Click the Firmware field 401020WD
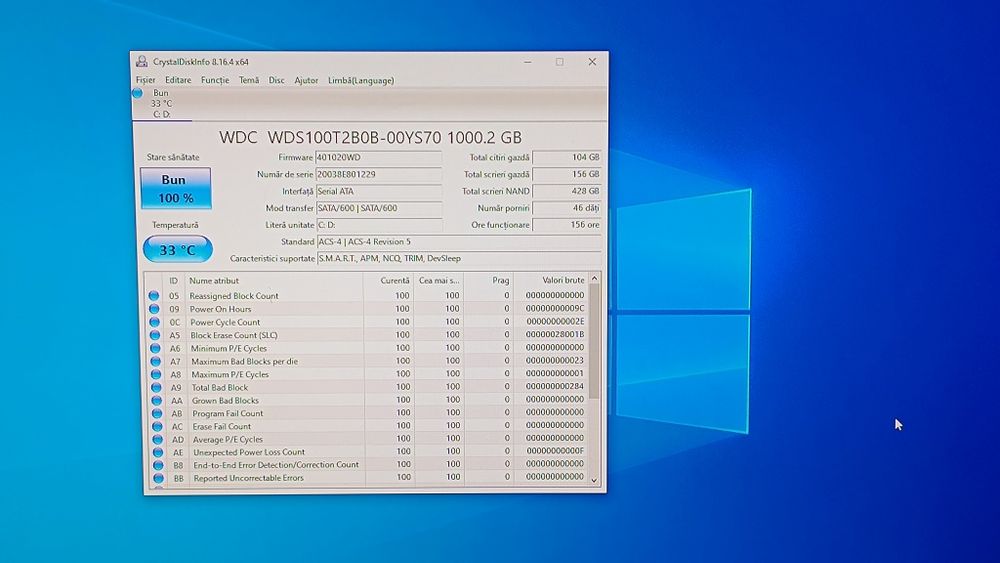The image size is (1000, 563). (x=379, y=157)
